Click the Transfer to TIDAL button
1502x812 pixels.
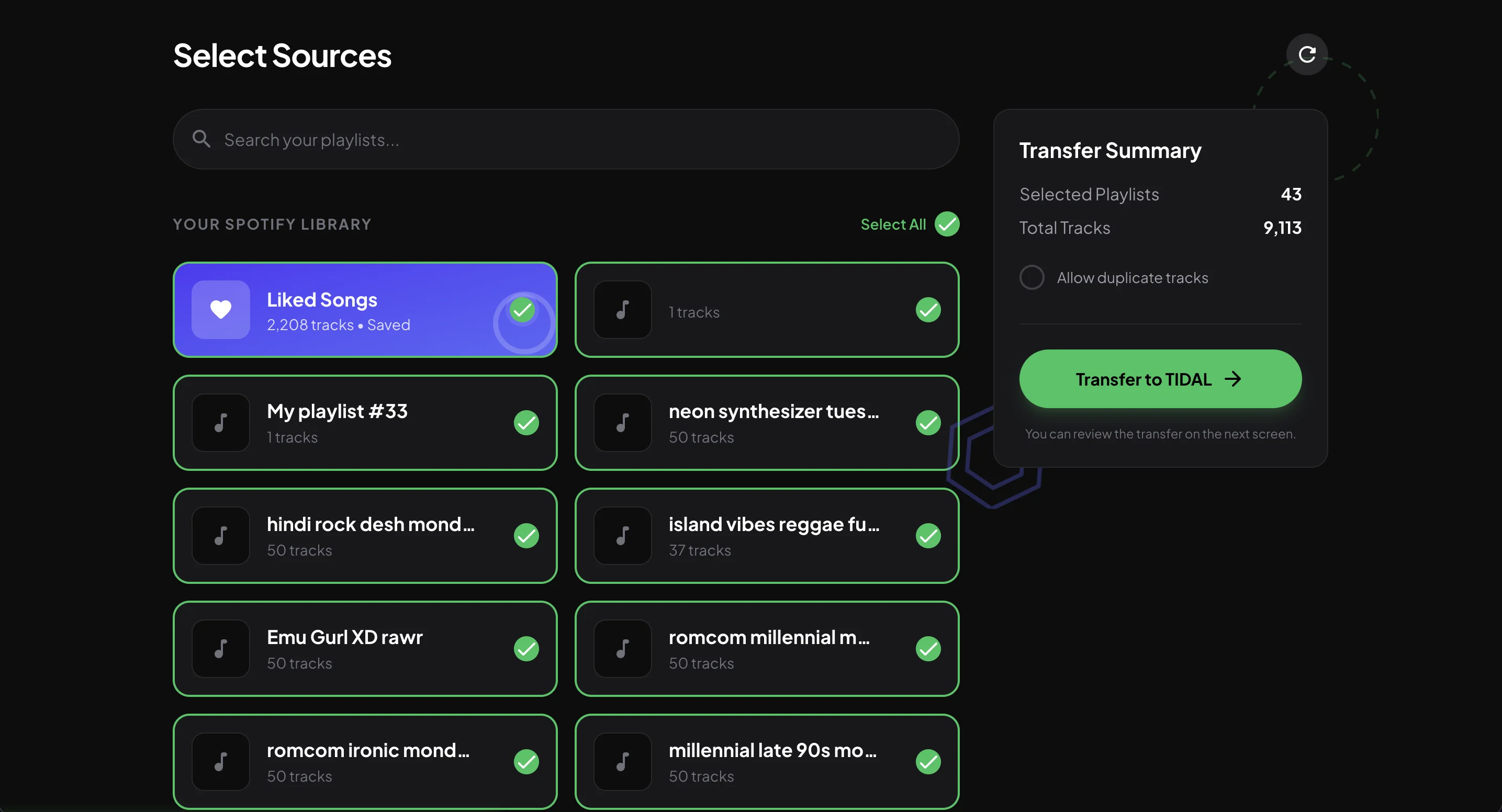1159,379
